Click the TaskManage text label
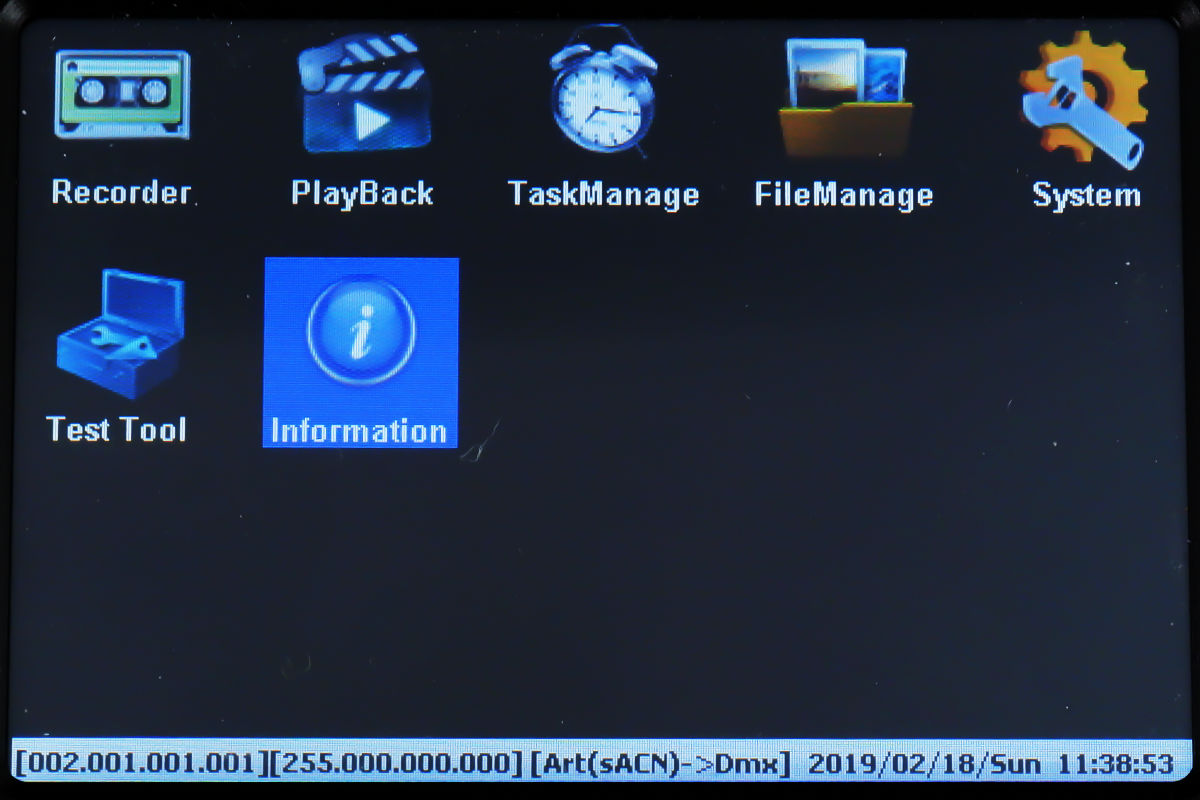This screenshot has height=800, width=1200. 603,193
